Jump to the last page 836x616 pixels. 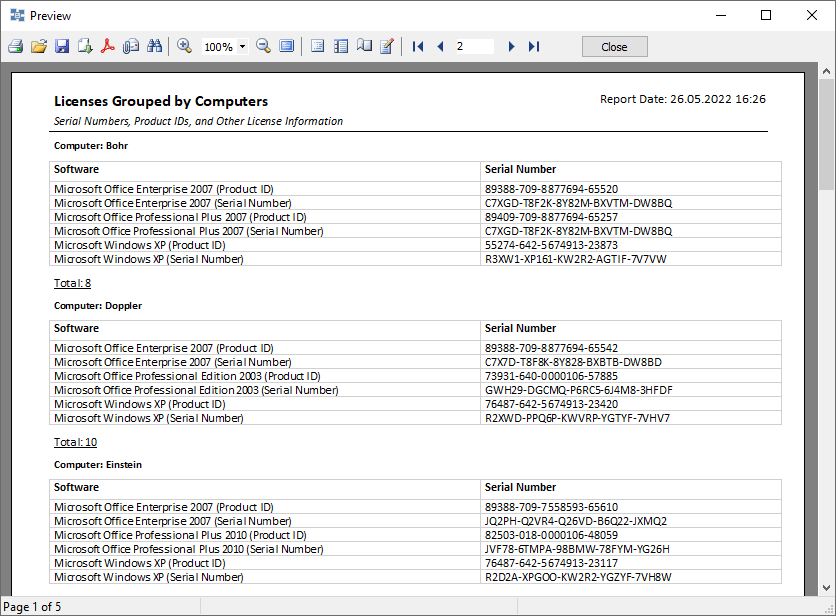(534, 46)
